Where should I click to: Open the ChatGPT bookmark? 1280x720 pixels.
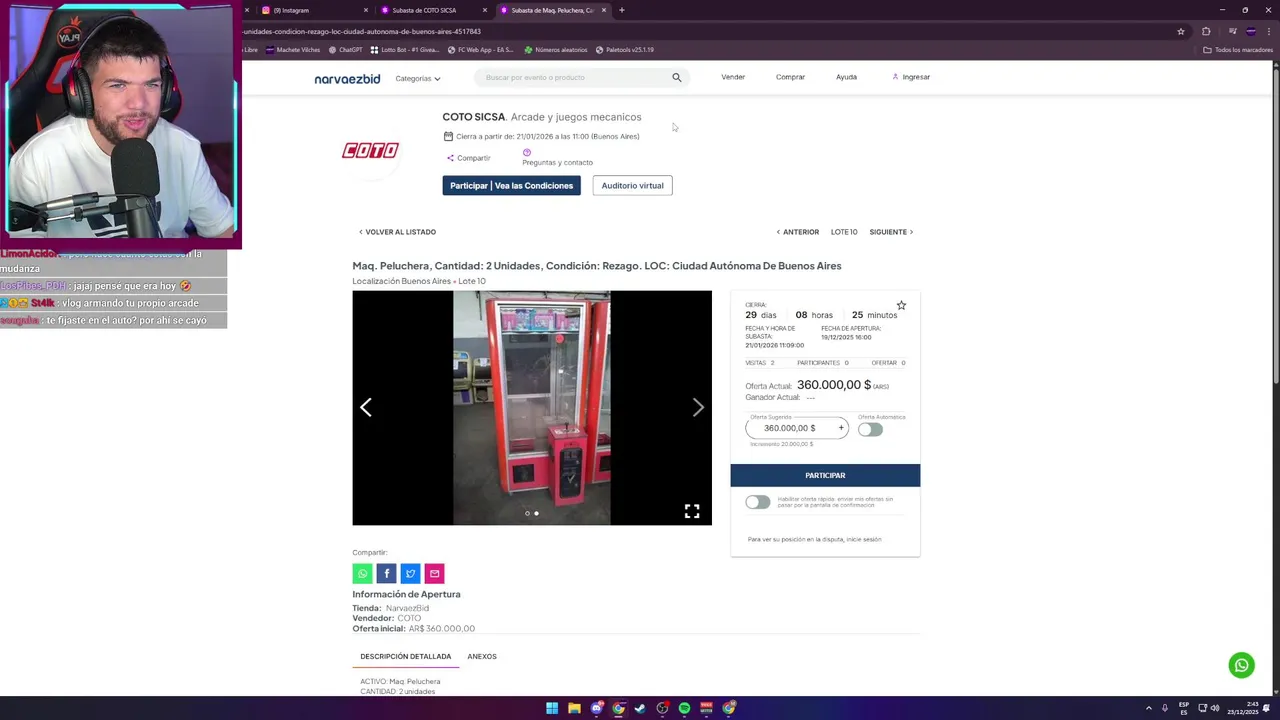(345, 50)
